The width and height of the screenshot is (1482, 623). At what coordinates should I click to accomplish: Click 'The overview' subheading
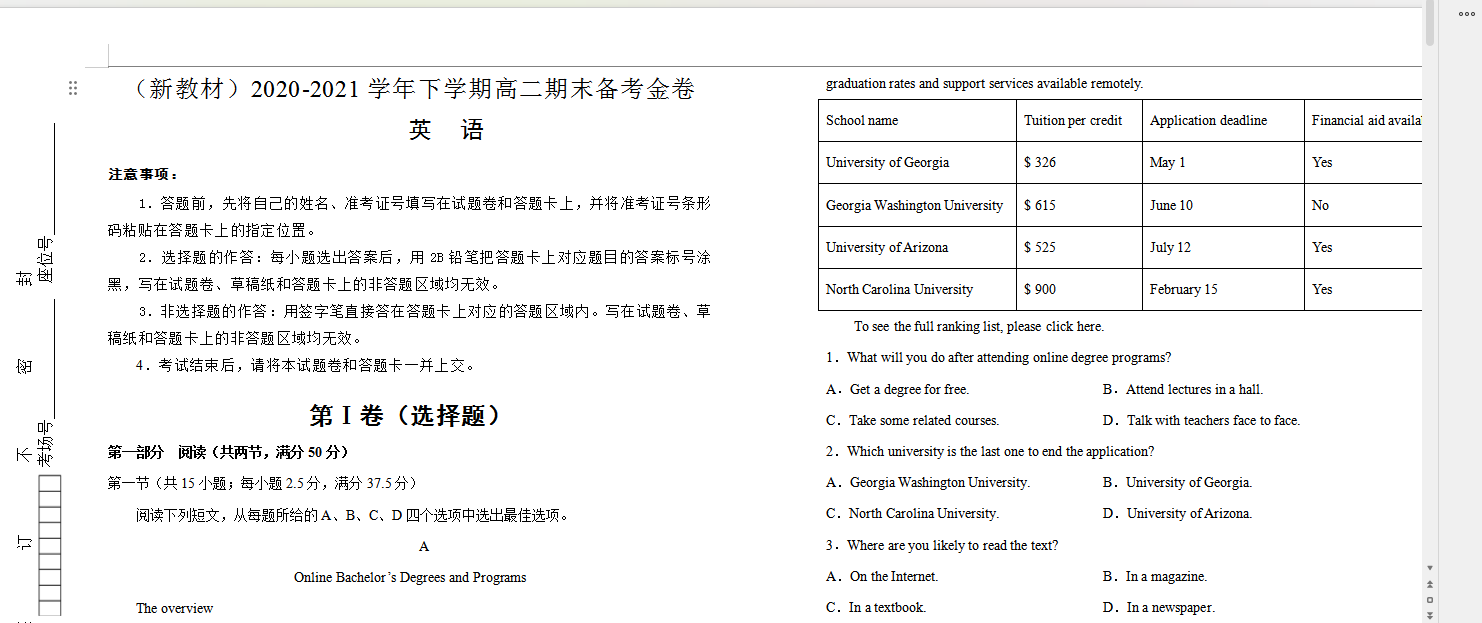(x=175, y=608)
